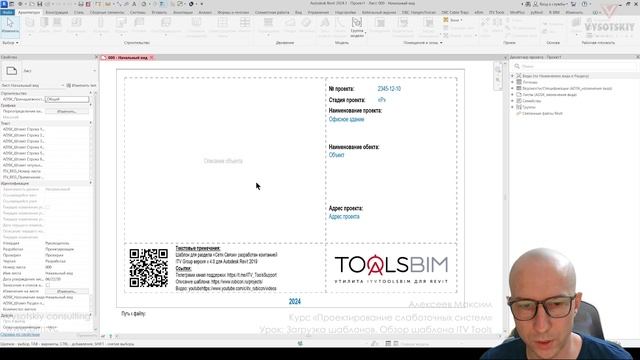This screenshot has height=360, width=640.
Task: Switch to the Конструкция ribbon tab
Action: click(x=57, y=13)
